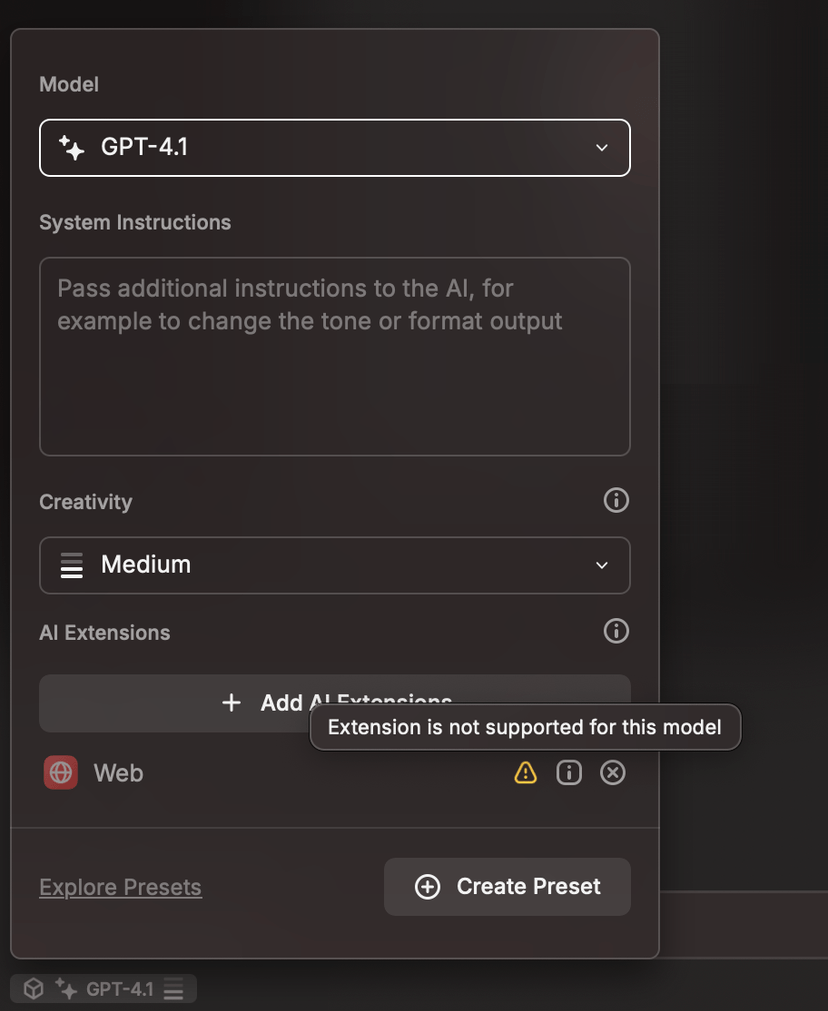This screenshot has height=1011, width=828.
Task: Click the Web extension globe icon
Action: [x=60, y=772]
